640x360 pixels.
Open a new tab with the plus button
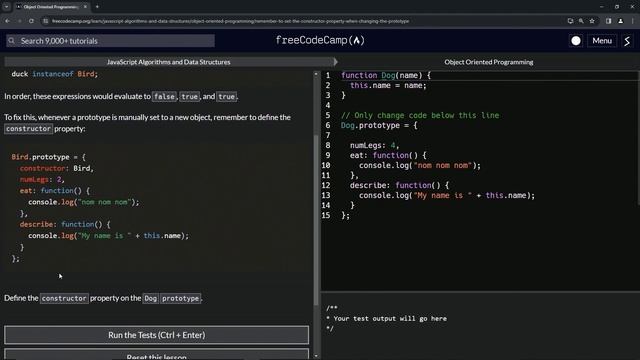97,7
